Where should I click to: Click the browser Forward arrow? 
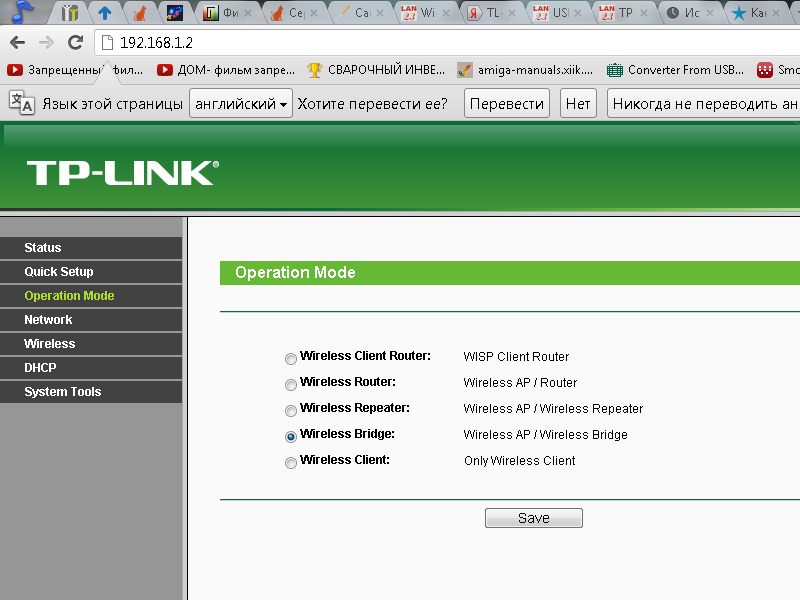[x=46, y=42]
